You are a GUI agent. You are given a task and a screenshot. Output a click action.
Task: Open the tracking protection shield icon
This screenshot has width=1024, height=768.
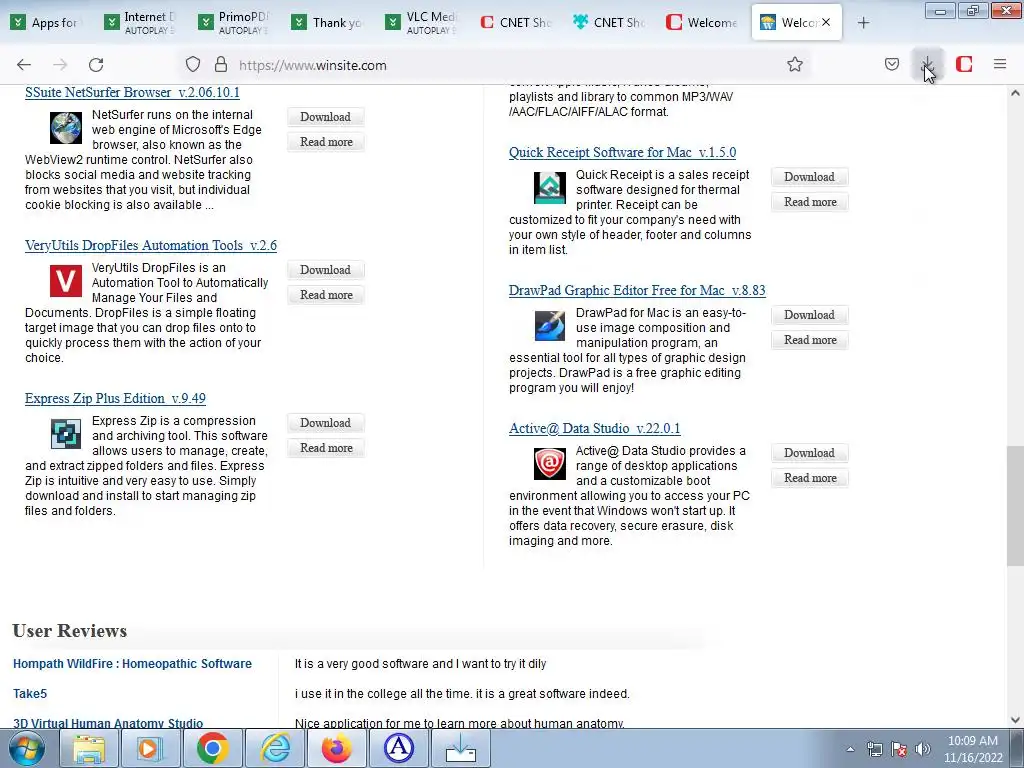[x=193, y=64]
